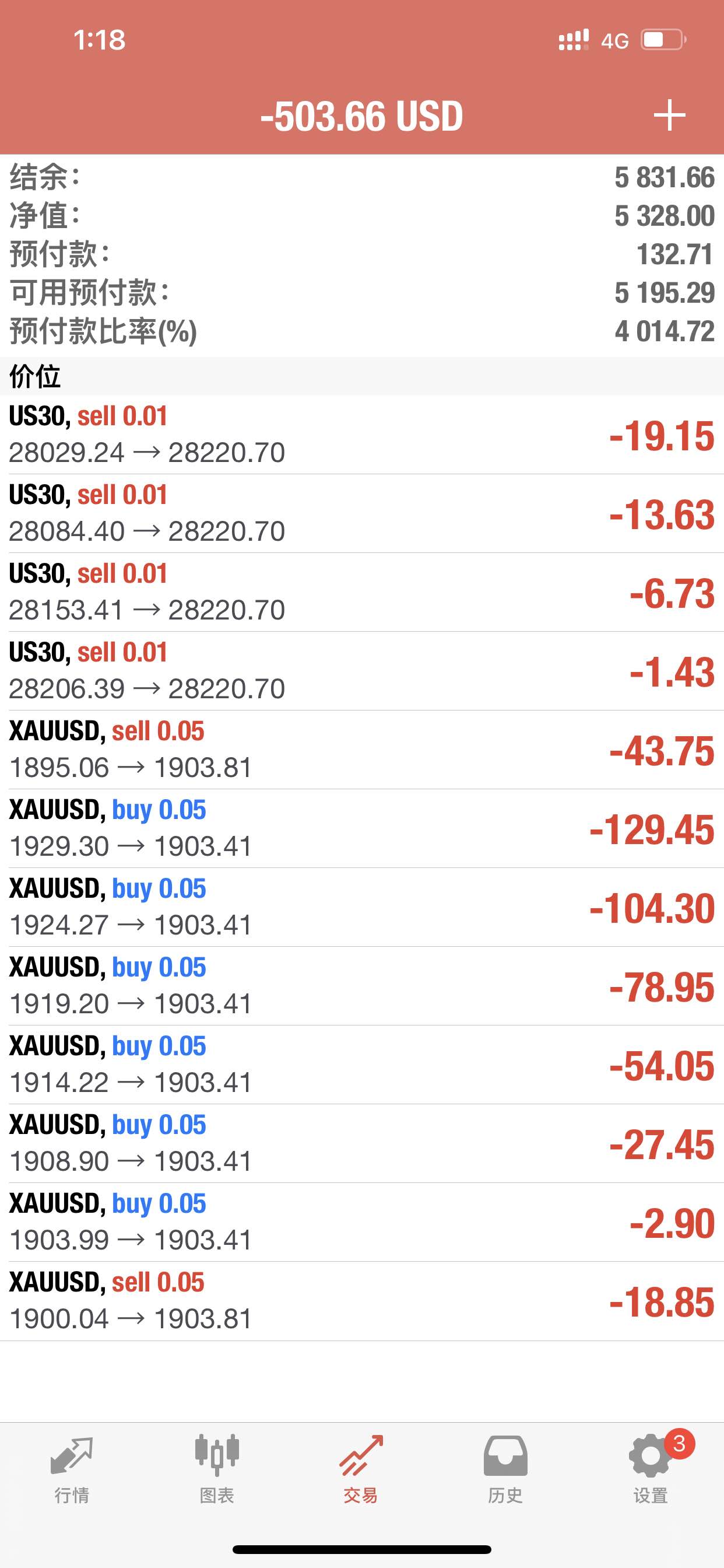Tap the battery status icon
The width and height of the screenshot is (724, 1568).
(x=664, y=40)
